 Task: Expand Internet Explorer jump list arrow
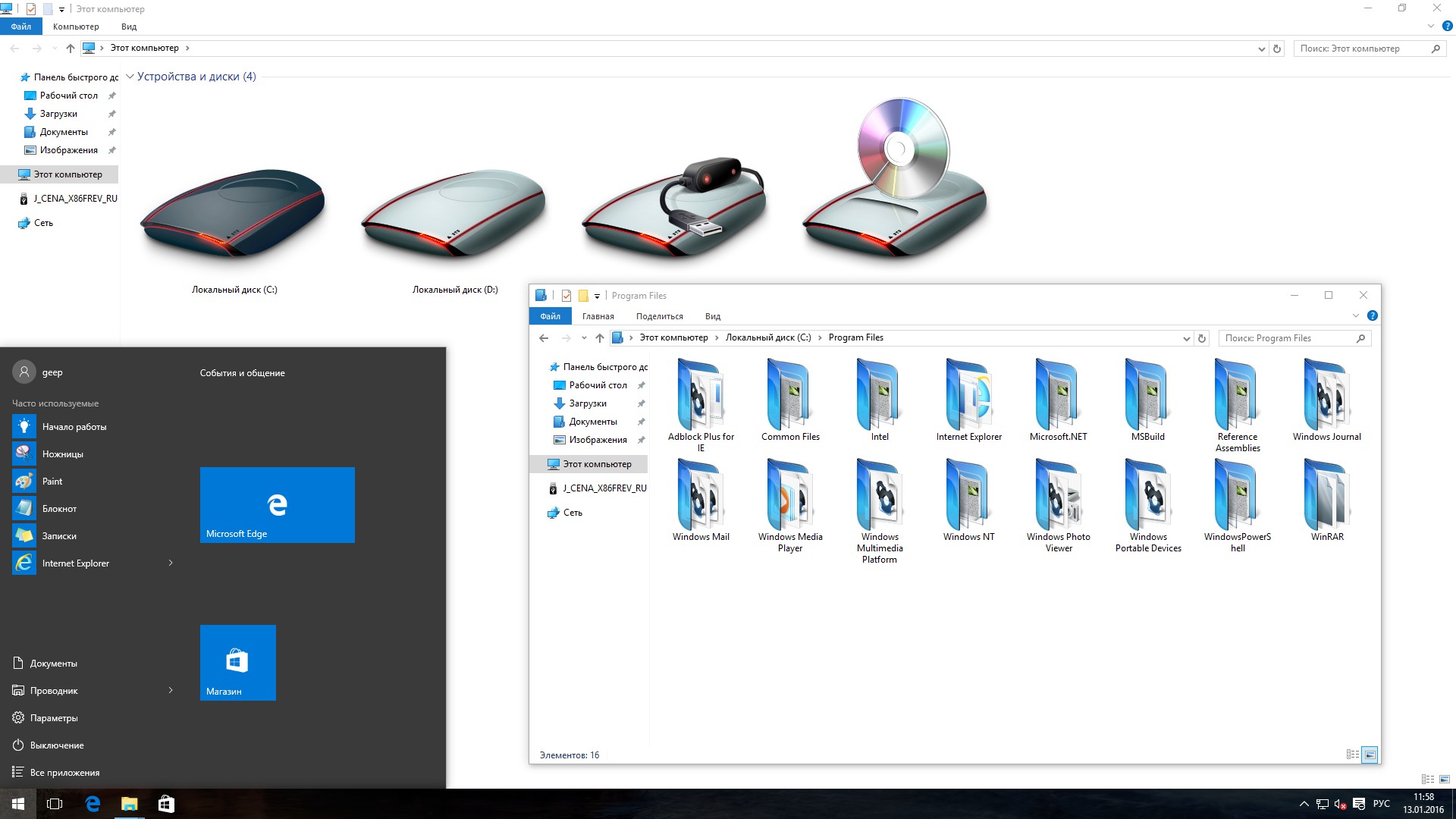(x=171, y=563)
